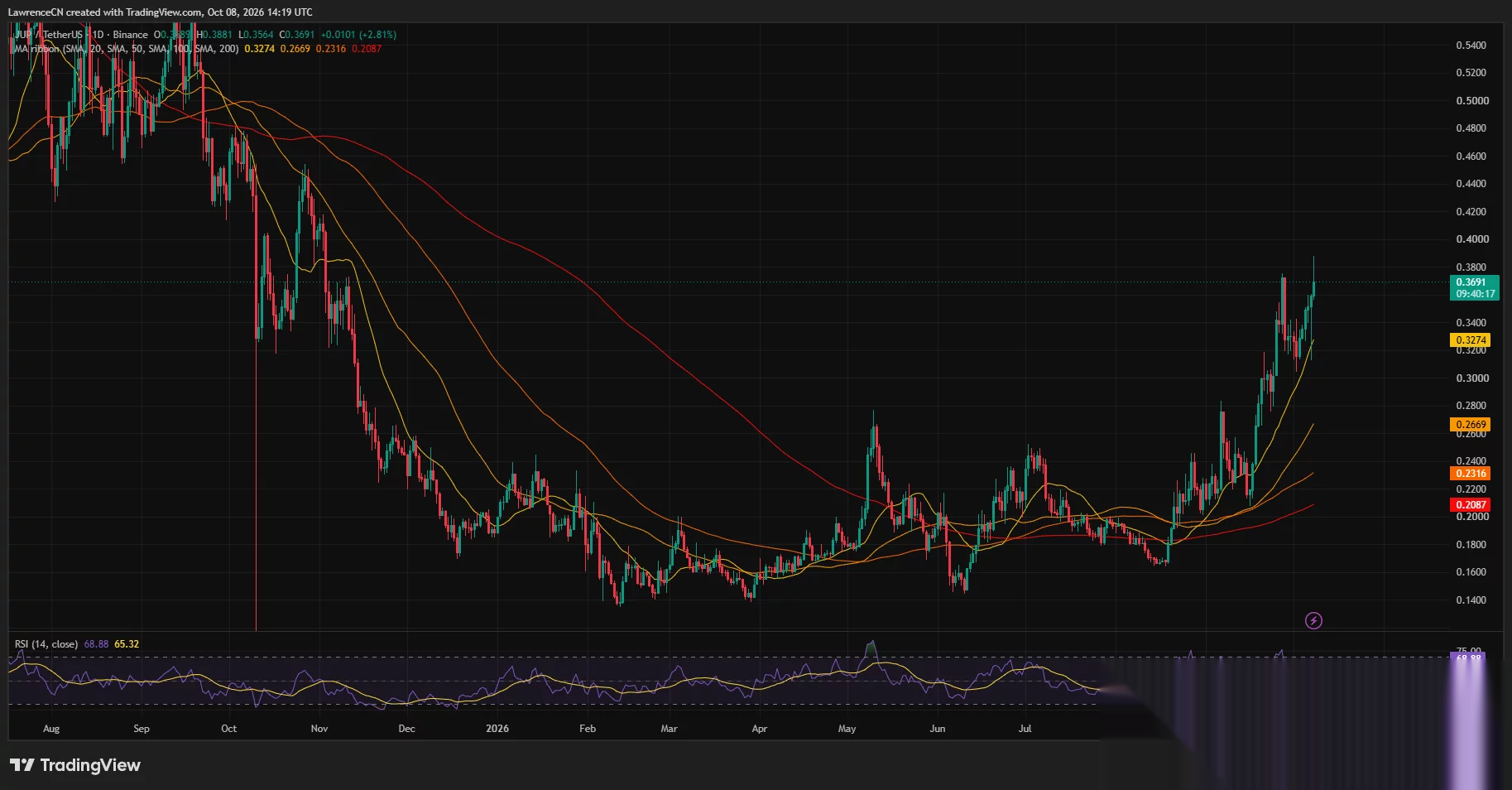1512x790 pixels.
Task: Click the MA ribbon indicator legend
Action: (x=127, y=49)
